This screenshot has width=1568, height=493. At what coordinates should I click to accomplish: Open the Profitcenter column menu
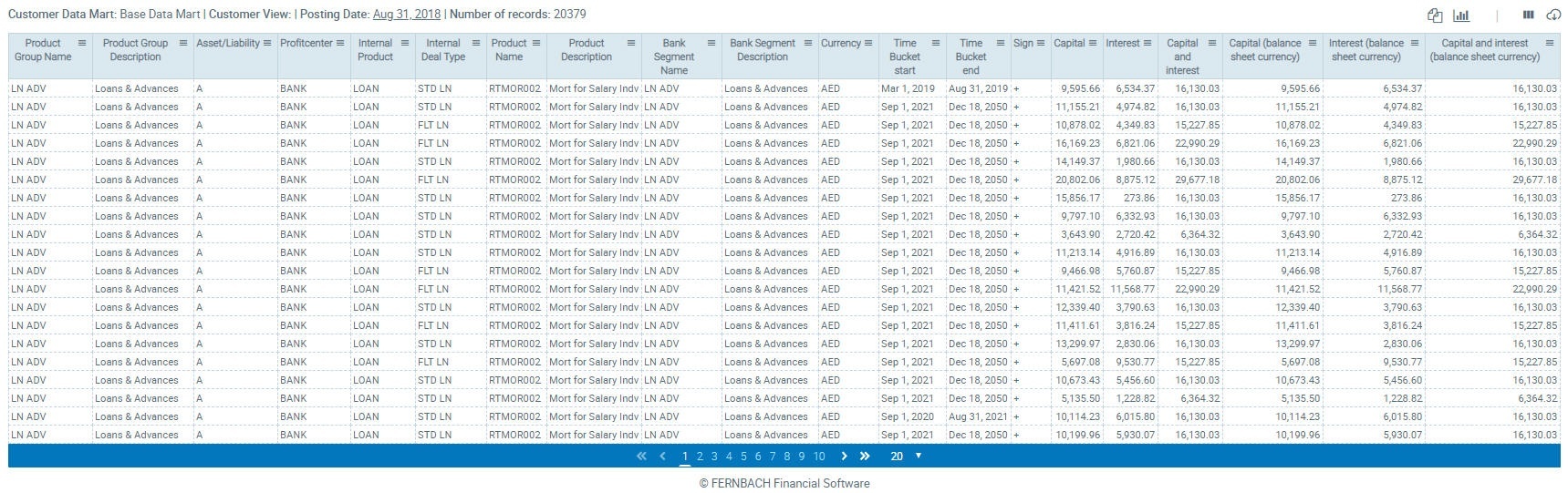coord(340,43)
